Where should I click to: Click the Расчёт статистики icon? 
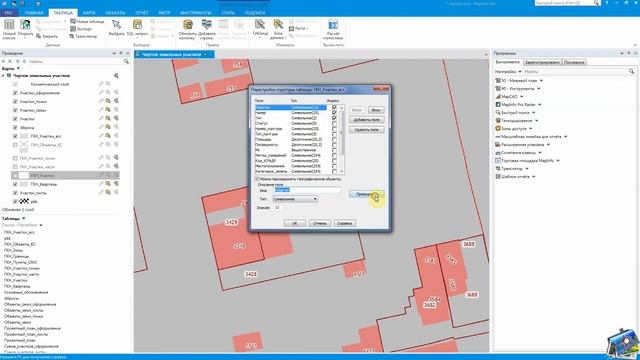pyautogui.click(x=333, y=24)
